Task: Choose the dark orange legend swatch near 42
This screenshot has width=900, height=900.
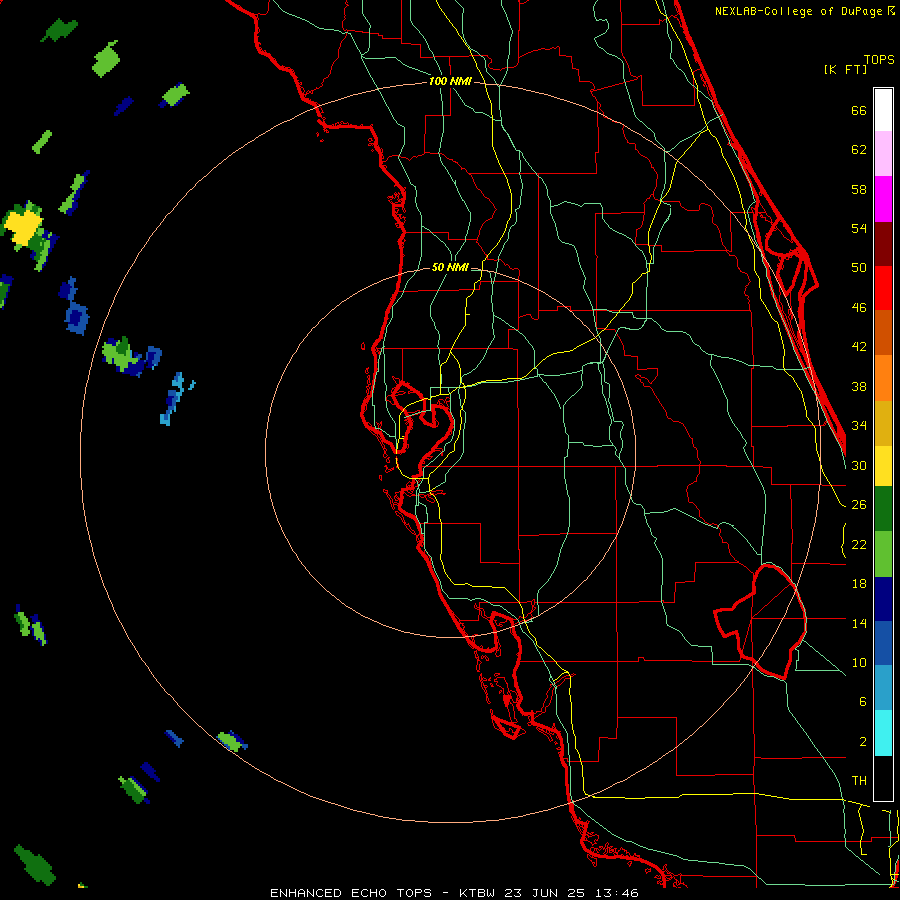Action: 883,332
